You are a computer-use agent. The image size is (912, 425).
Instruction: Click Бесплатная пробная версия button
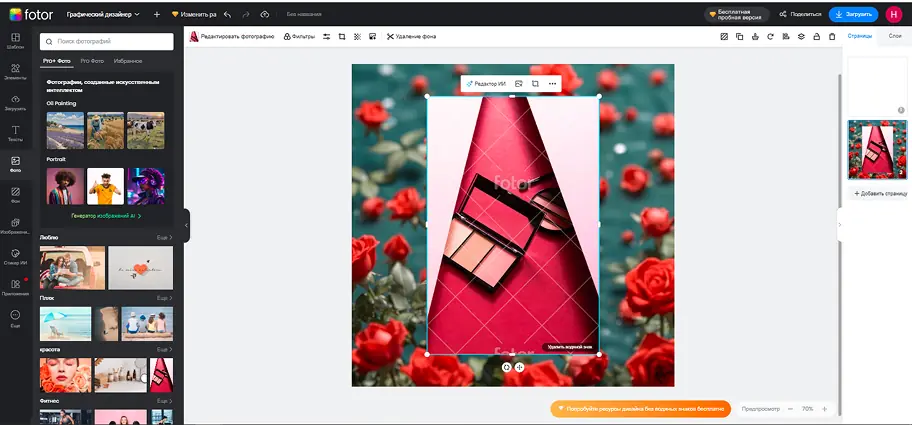(736, 14)
